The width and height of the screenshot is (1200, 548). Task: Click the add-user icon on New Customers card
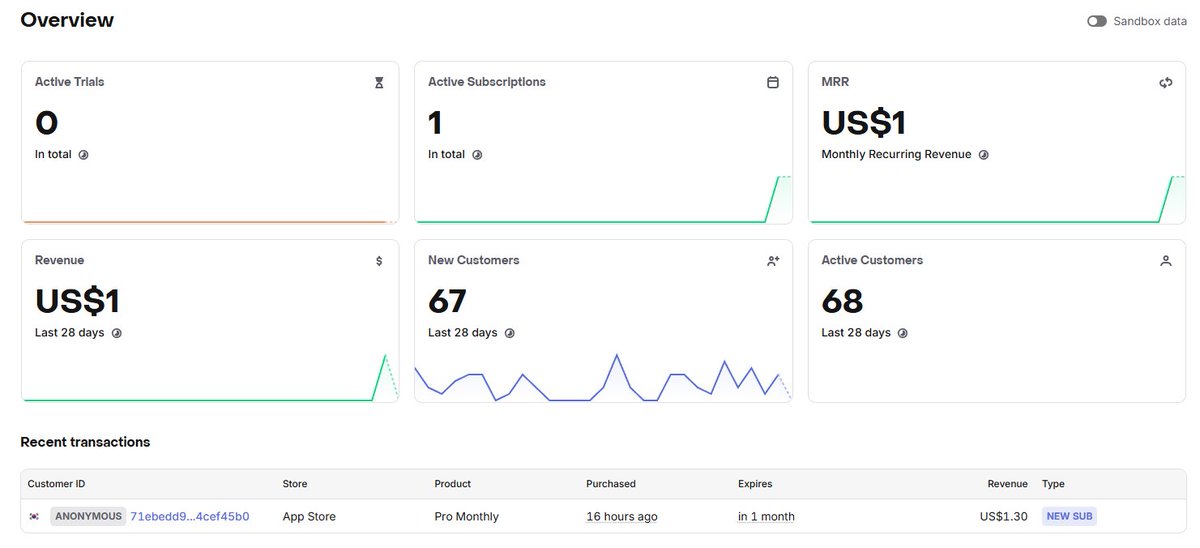[x=773, y=261]
